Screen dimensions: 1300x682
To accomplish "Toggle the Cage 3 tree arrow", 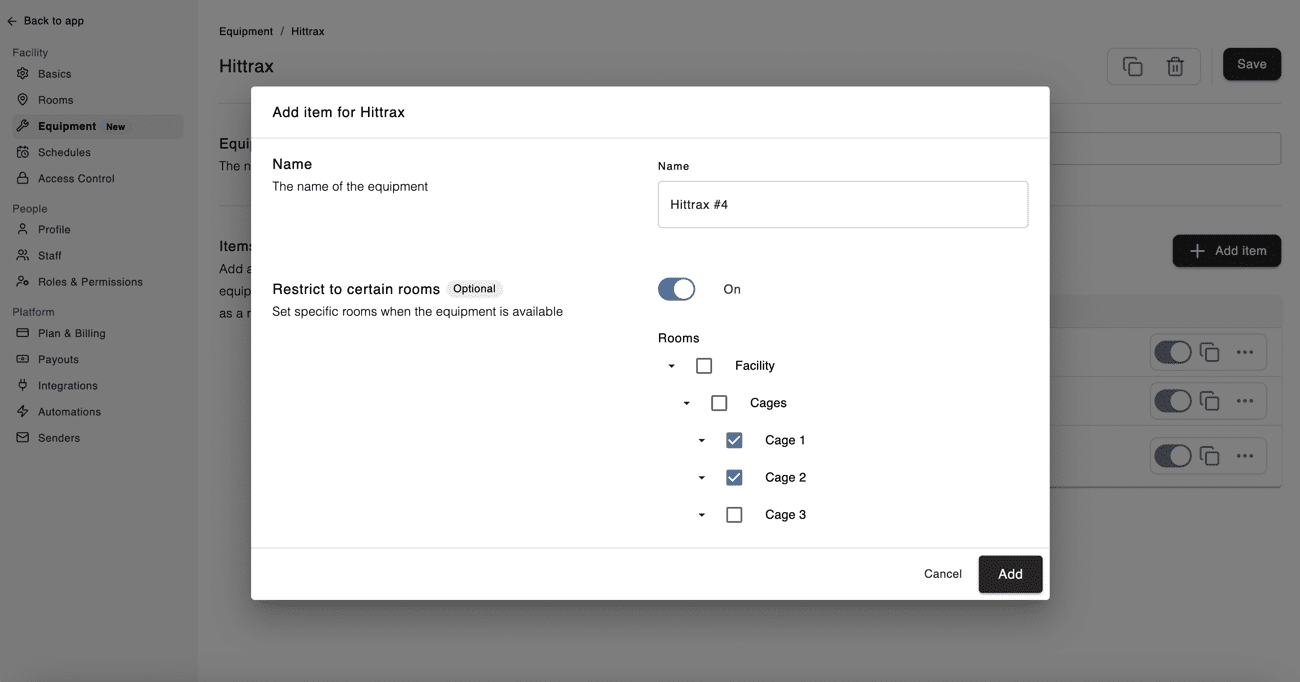I will coord(701,515).
